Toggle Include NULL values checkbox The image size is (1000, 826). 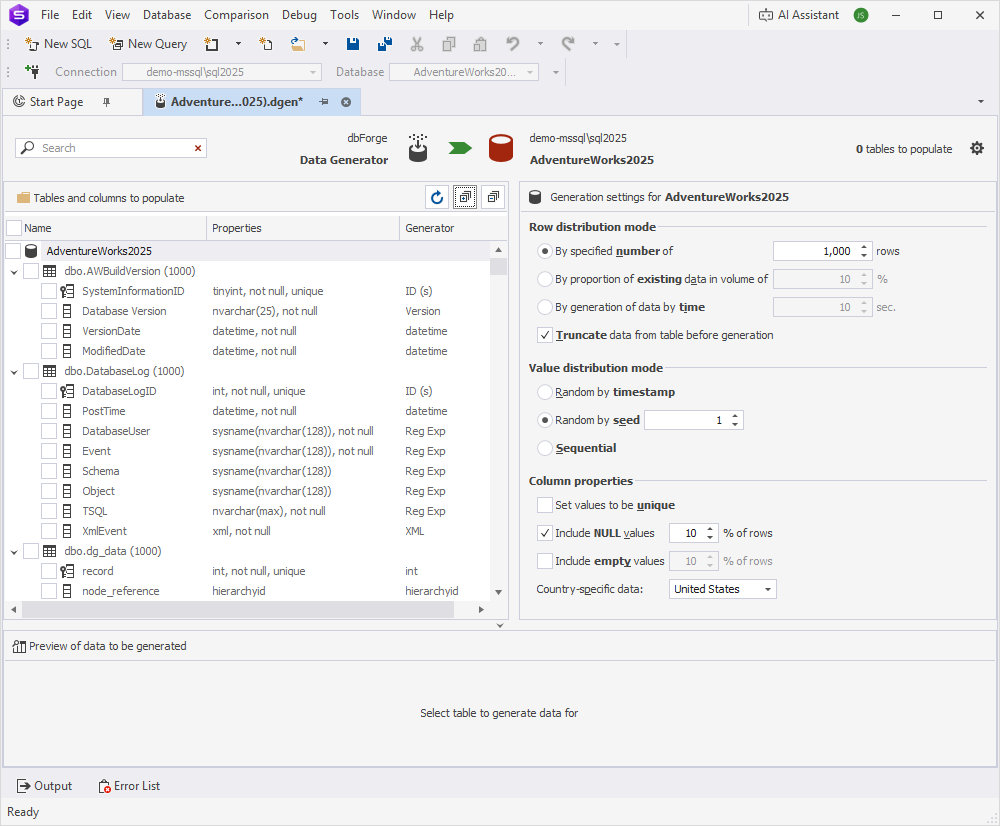point(545,533)
